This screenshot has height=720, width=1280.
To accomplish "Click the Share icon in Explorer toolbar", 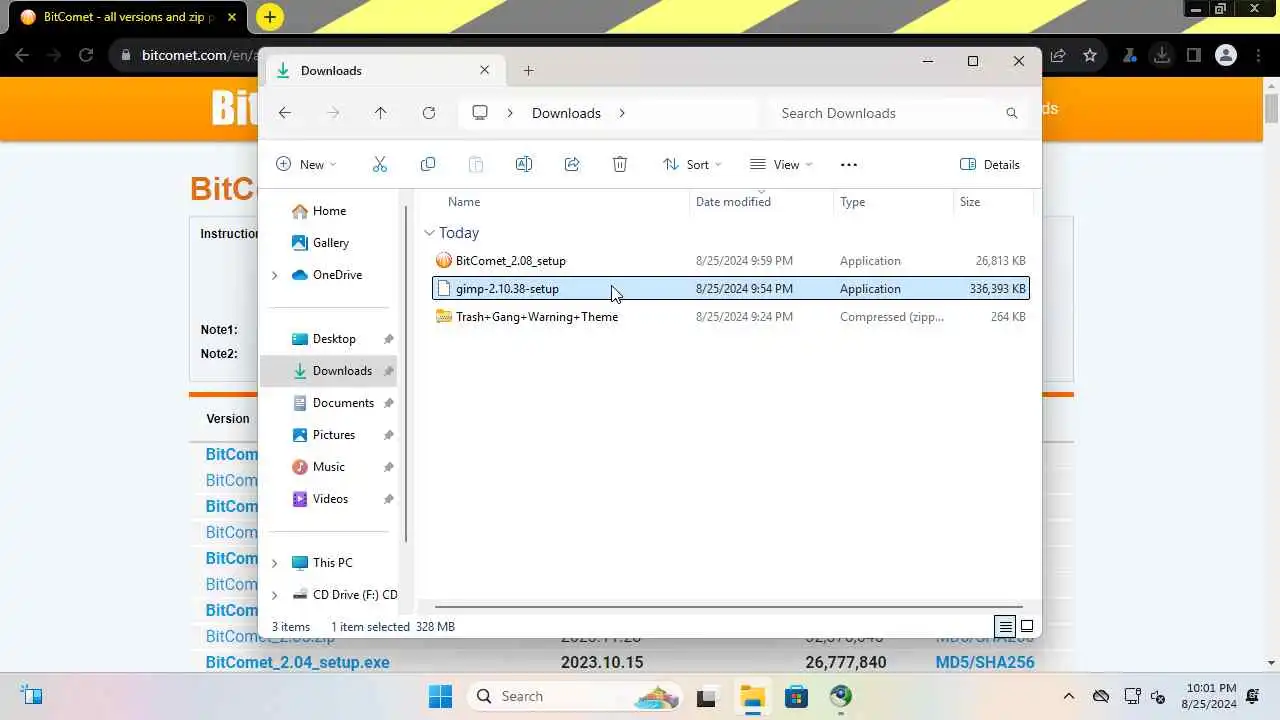I will (x=572, y=164).
